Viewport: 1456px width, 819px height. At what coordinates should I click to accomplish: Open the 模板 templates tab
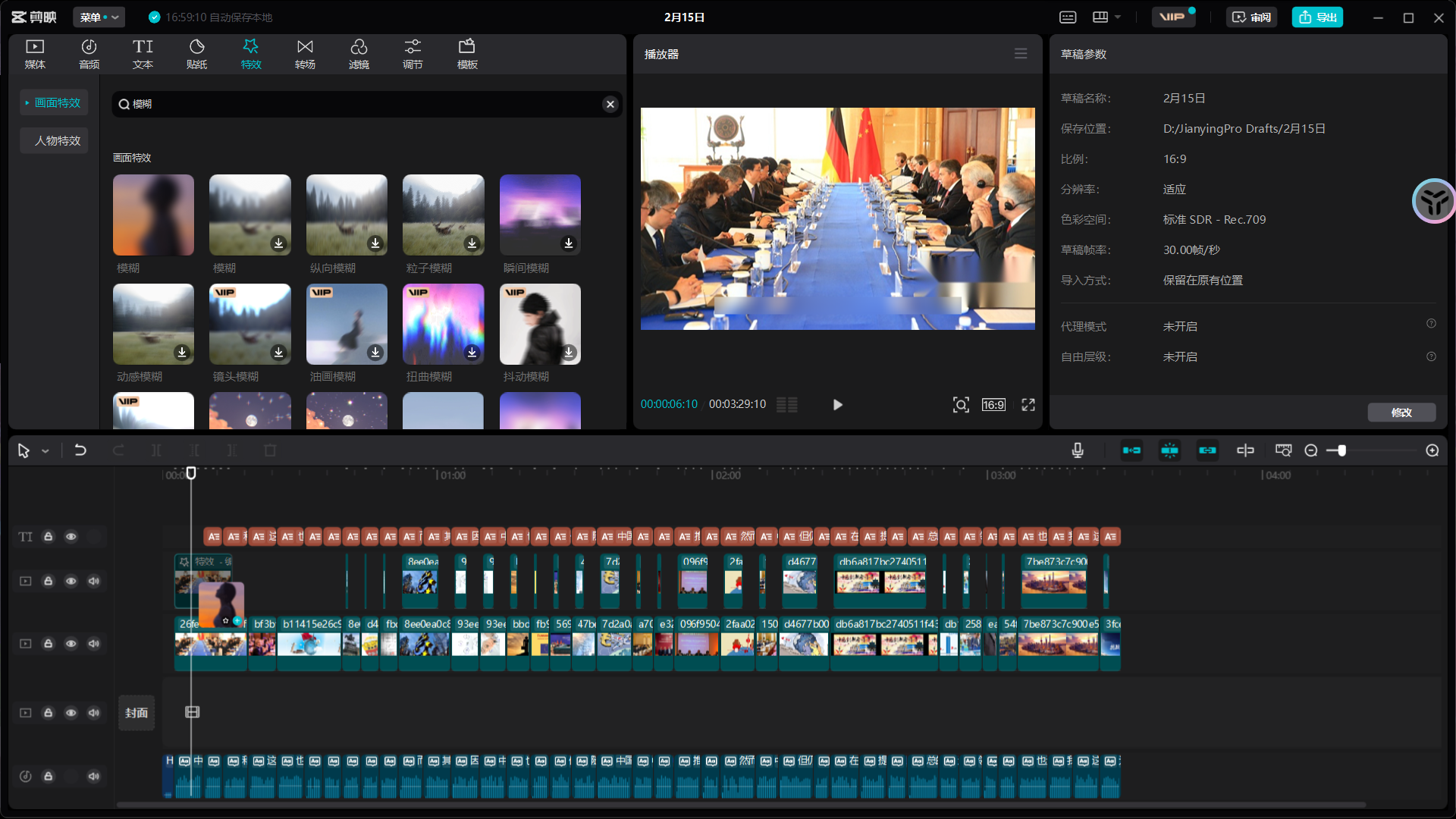tap(467, 54)
